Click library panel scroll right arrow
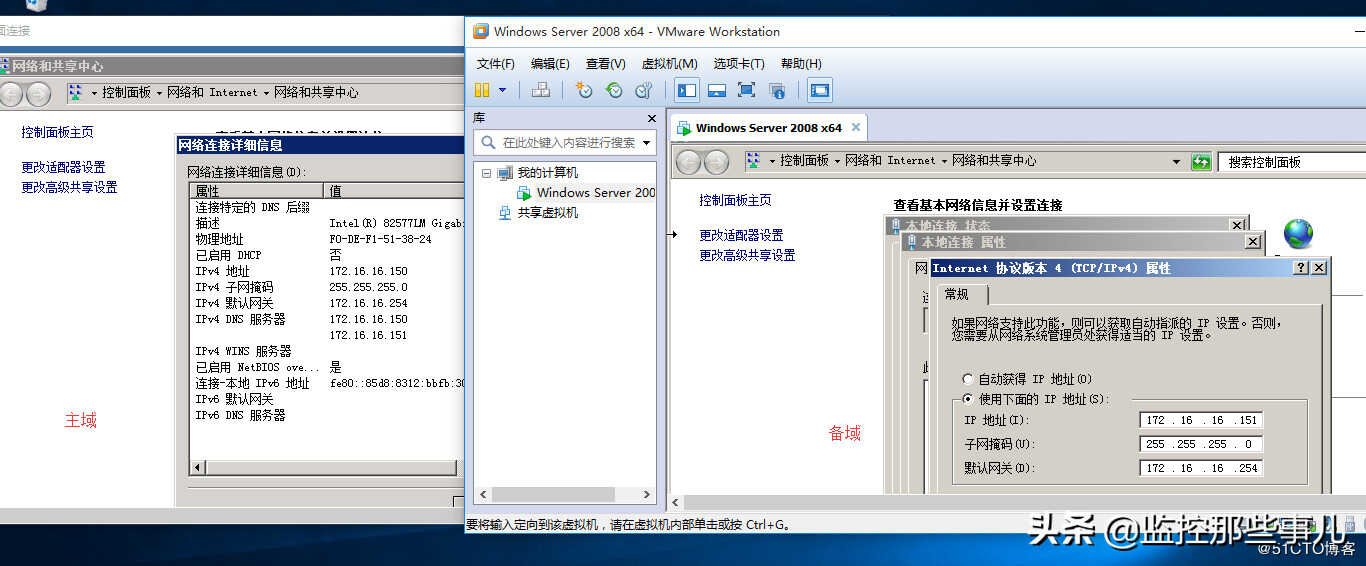Viewport: 1366px width, 566px height. tap(648, 494)
